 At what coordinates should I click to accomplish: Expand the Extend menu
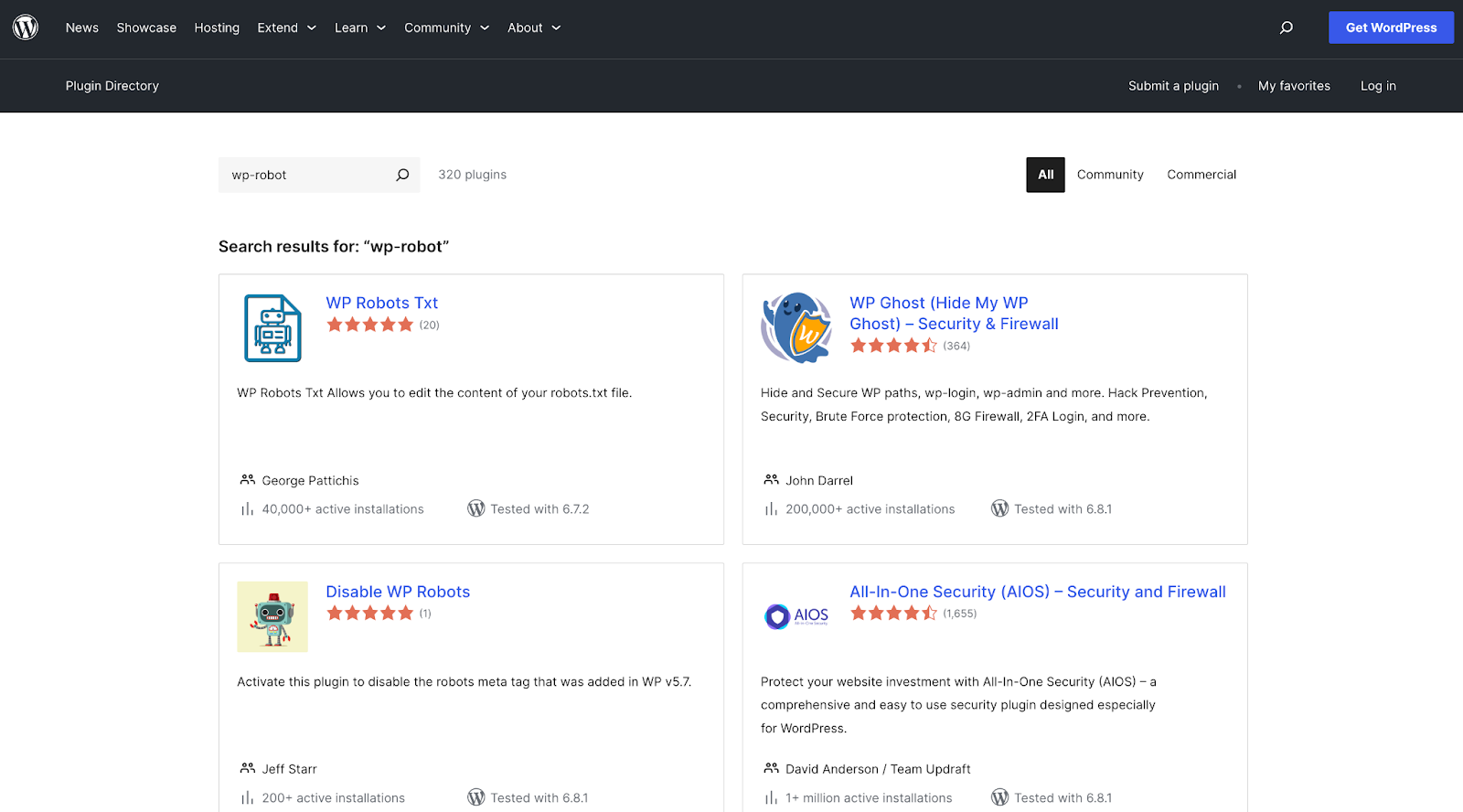[286, 27]
